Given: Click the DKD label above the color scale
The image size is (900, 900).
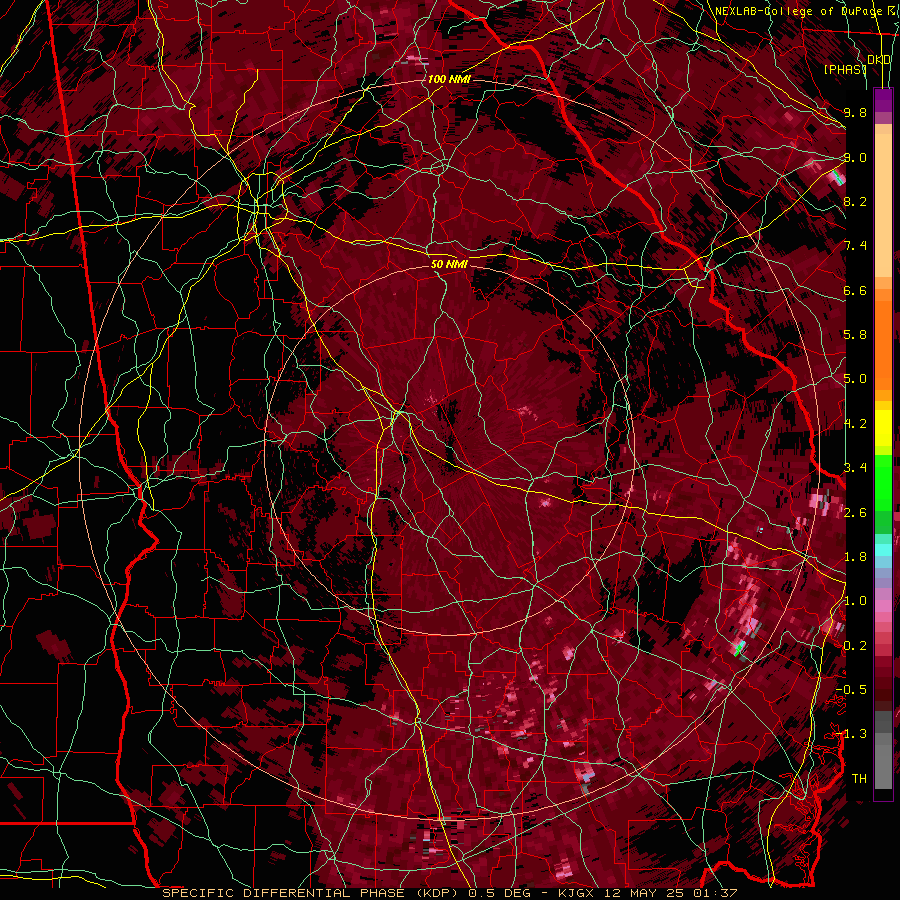Looking at the screenshot, I should (x=878, y=60).
